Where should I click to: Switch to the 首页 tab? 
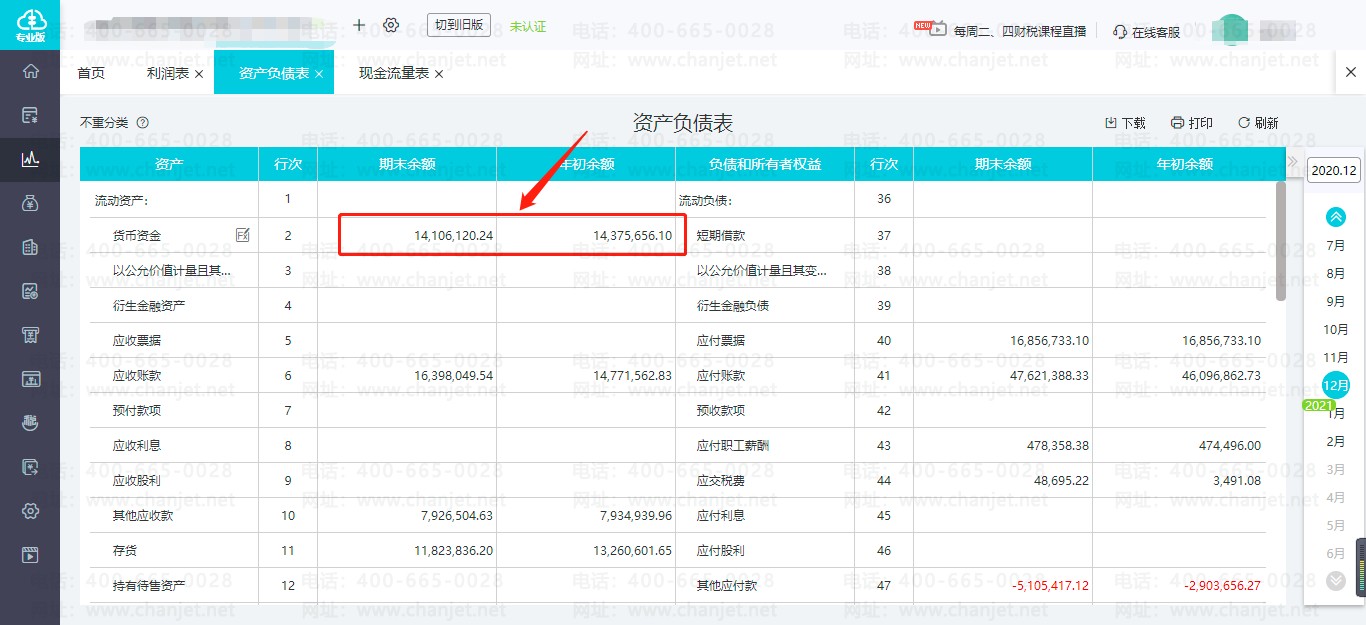click(91, 73)
